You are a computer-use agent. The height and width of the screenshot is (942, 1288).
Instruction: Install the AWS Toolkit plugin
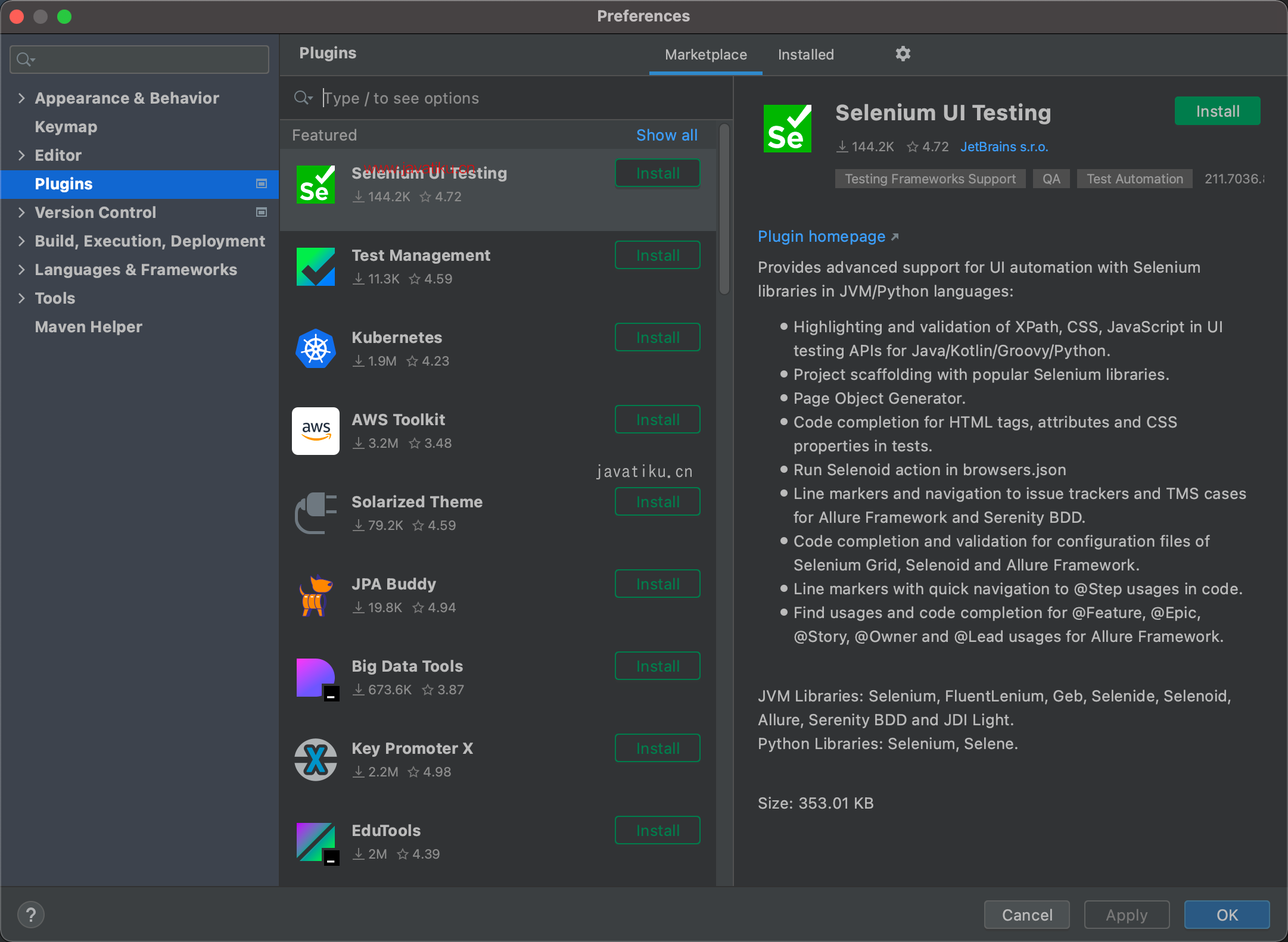click(x=658, y=420)
